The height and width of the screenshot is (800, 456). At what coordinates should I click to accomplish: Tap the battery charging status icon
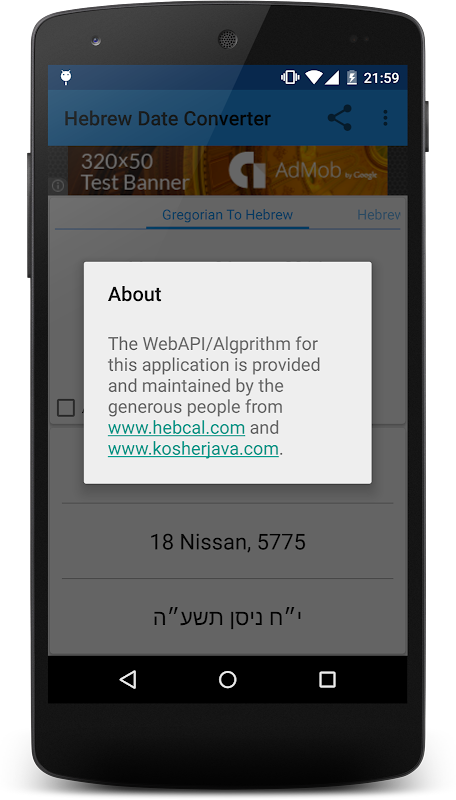tap(351, 78)
